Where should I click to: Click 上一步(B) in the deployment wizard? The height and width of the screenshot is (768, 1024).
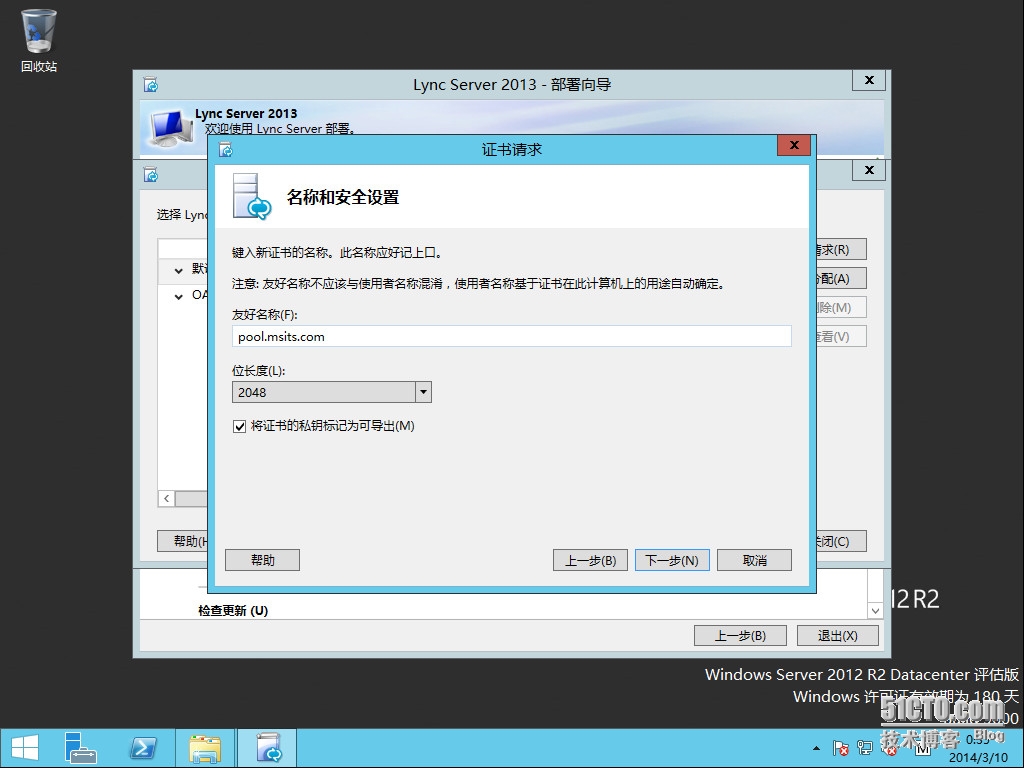(741, 635)
